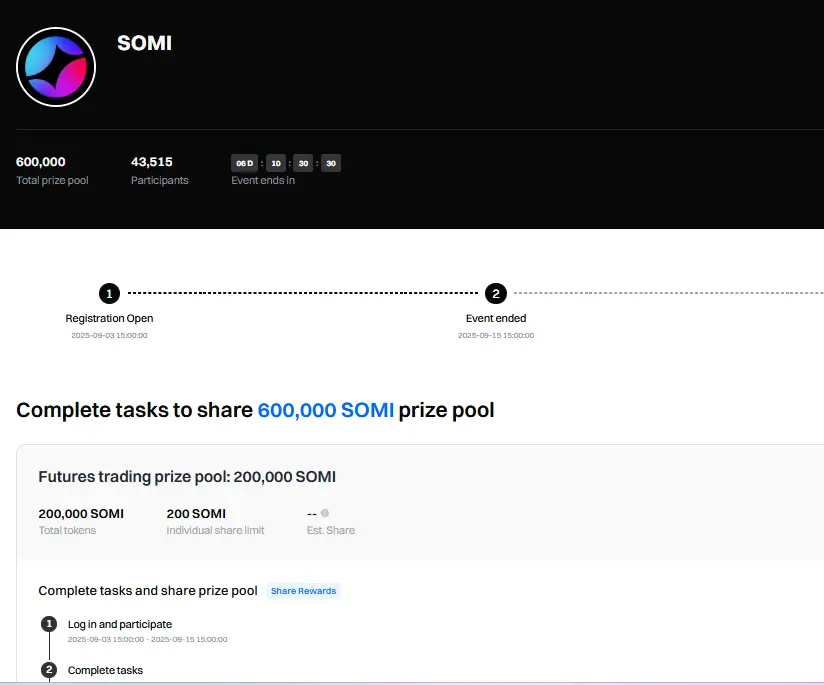
Task: Click the Complete tasks step text
Action: pos(105,670)
